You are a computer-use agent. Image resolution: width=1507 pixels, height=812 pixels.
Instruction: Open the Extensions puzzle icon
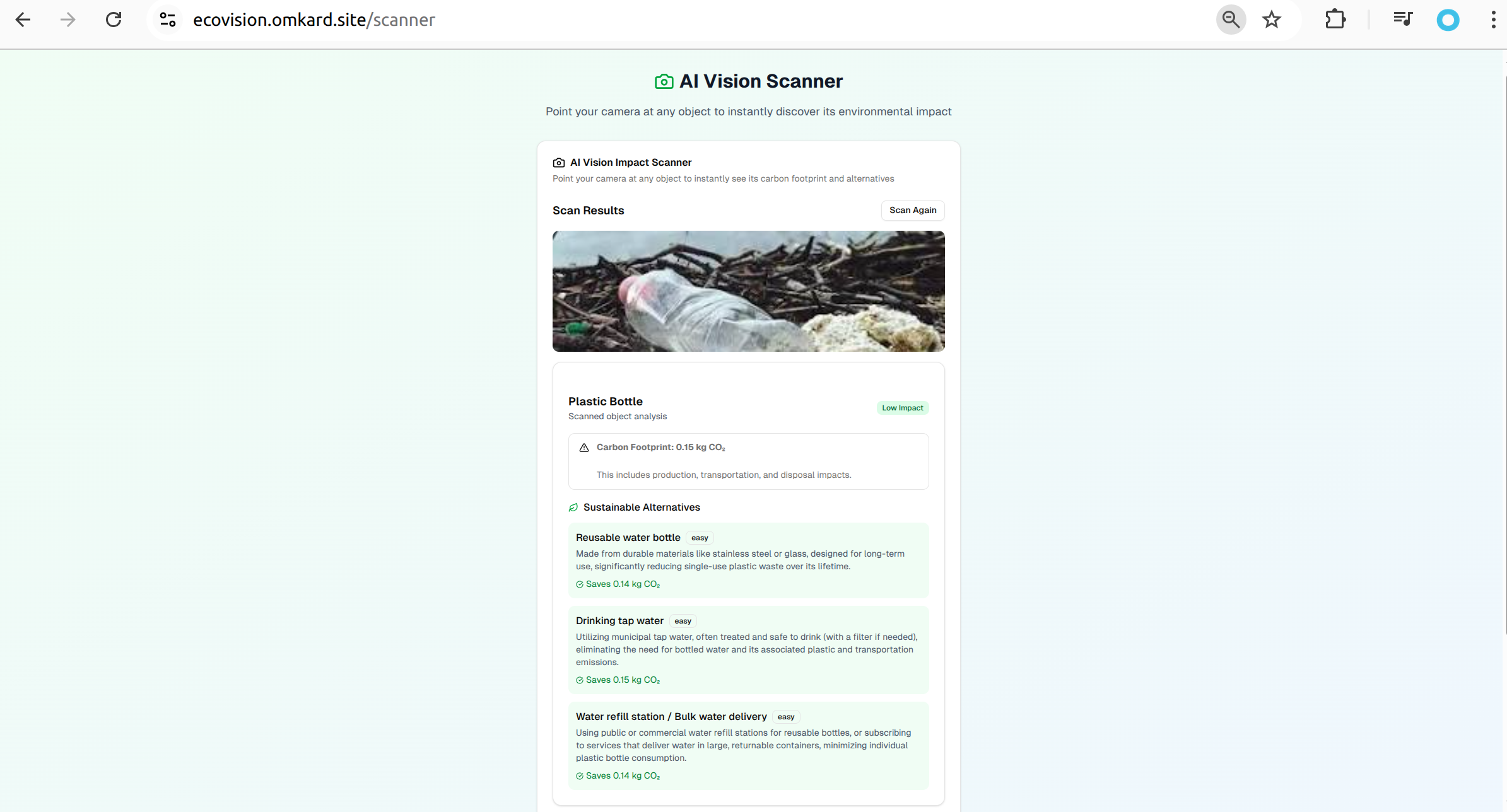pyautogui.click(x=1335, y=20)
